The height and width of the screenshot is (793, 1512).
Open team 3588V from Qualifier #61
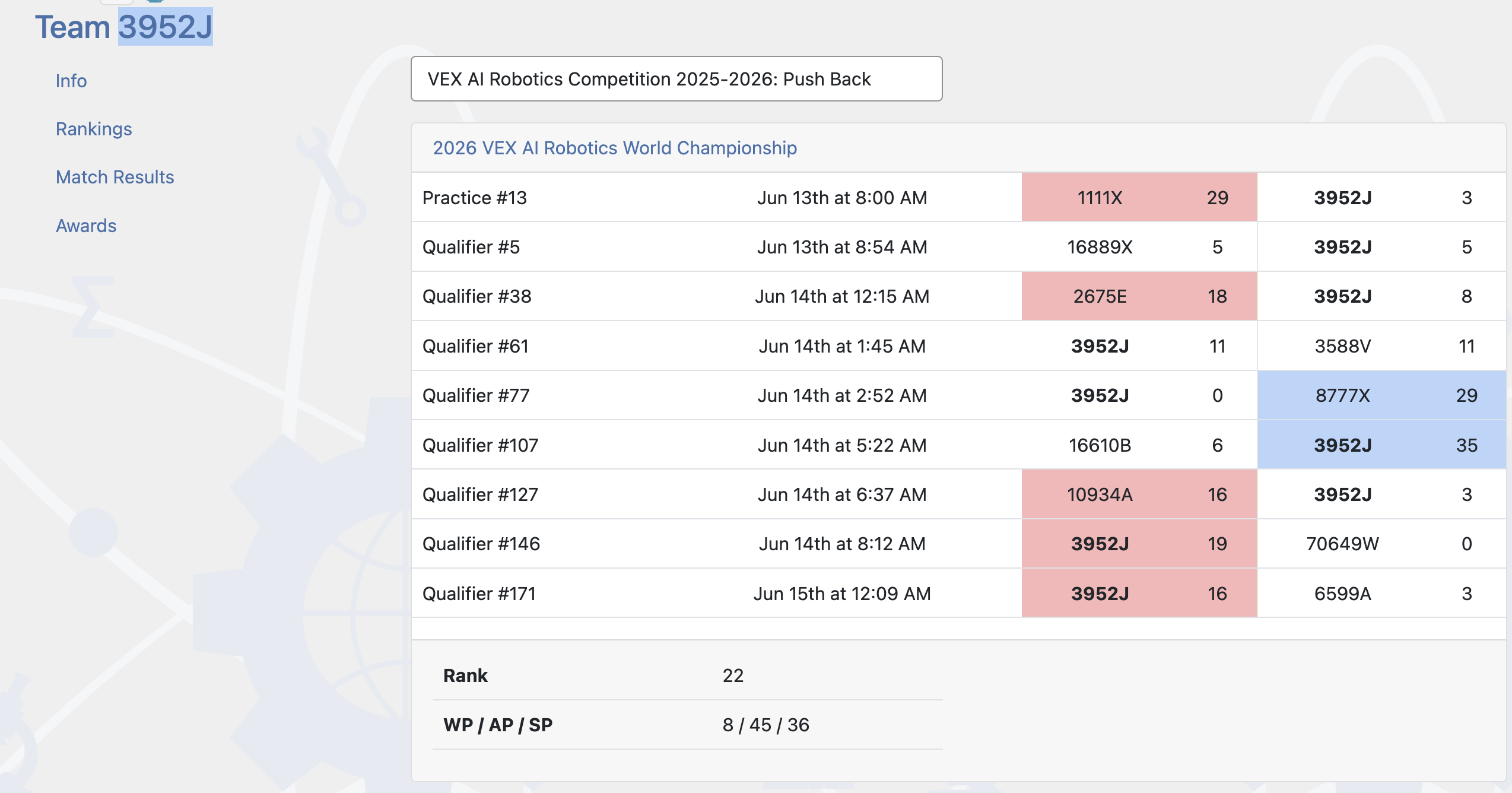[x=1342, y=346]
